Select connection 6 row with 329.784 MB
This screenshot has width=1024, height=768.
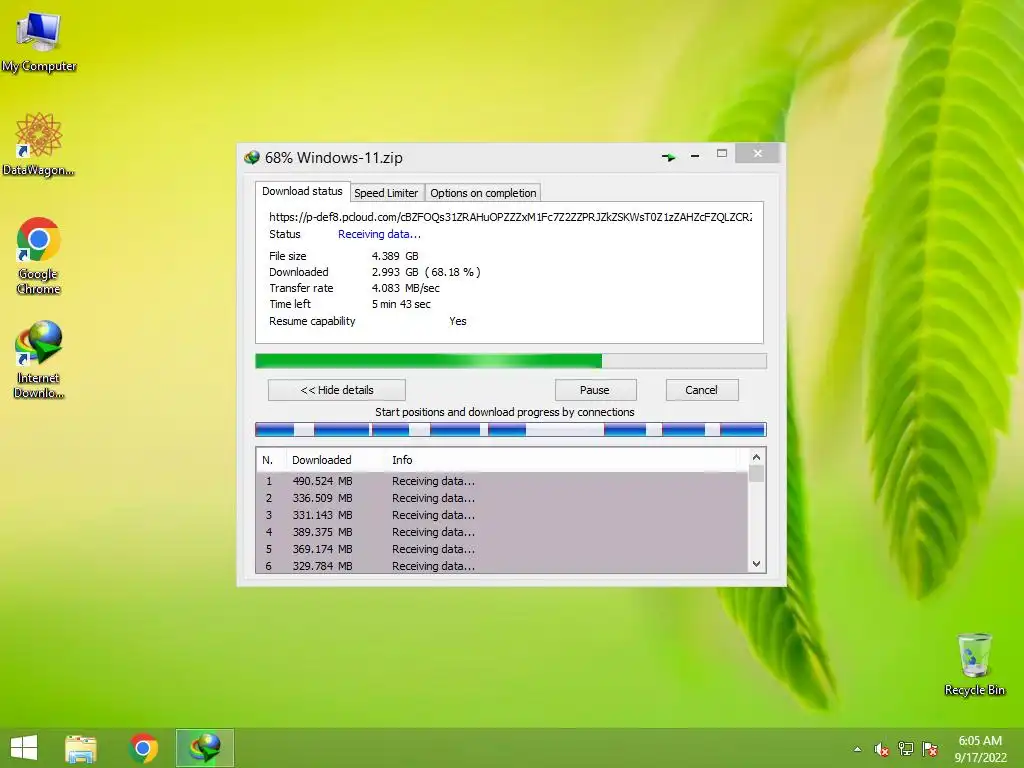[x=502, y=566]
